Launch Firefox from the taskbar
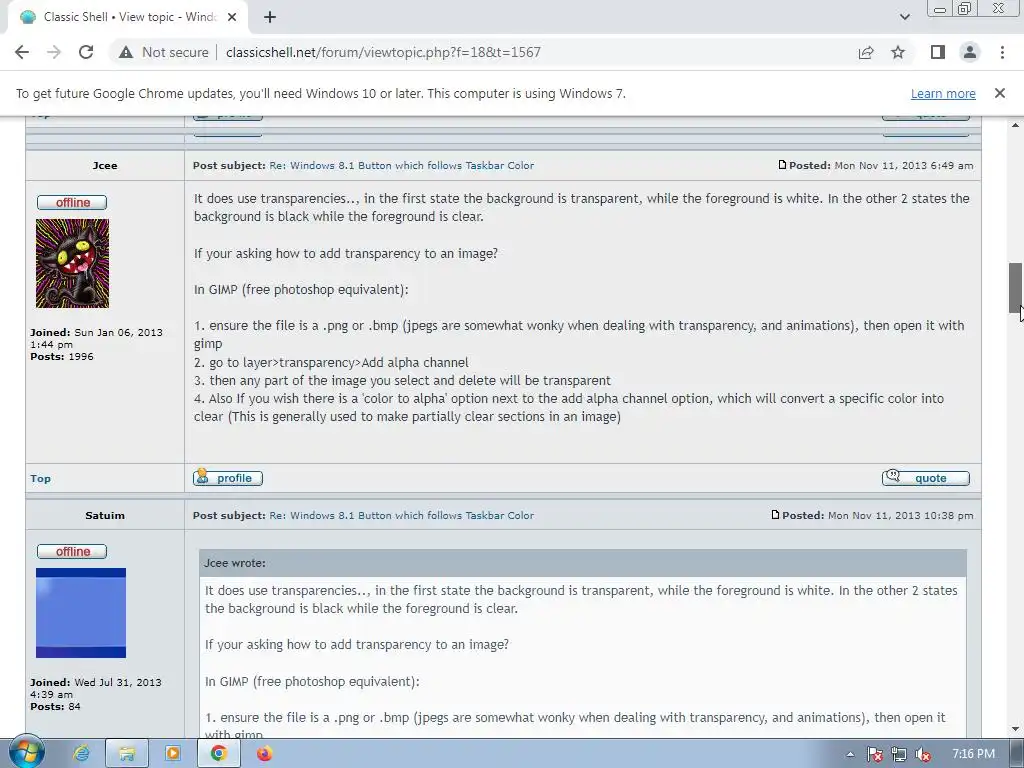 (264, 754)
